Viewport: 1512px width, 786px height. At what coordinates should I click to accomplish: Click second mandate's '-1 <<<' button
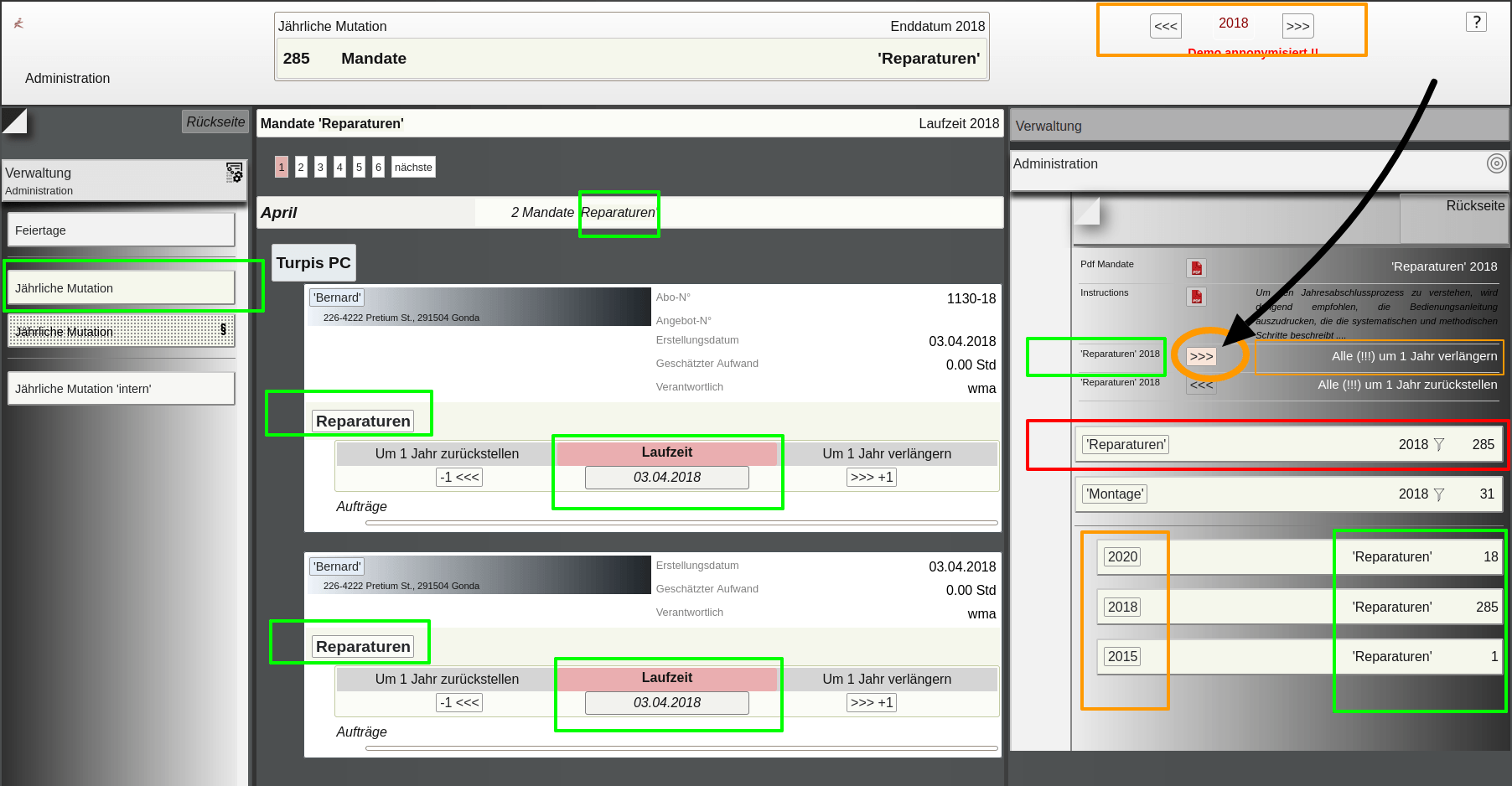459,703
